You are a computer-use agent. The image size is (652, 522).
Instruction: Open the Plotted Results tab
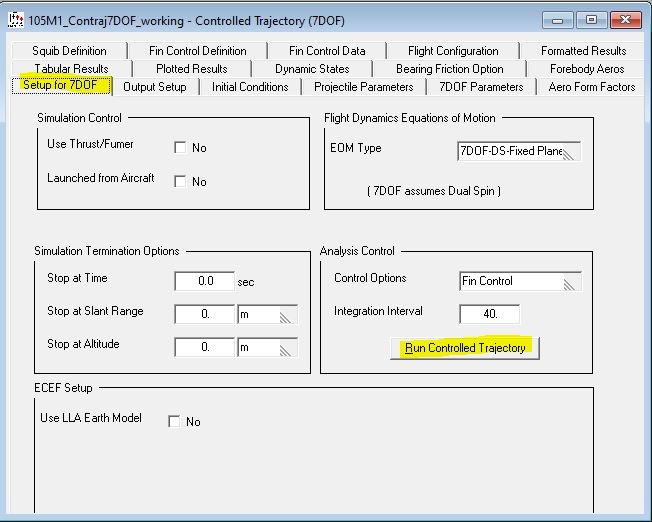pos(191,69)
